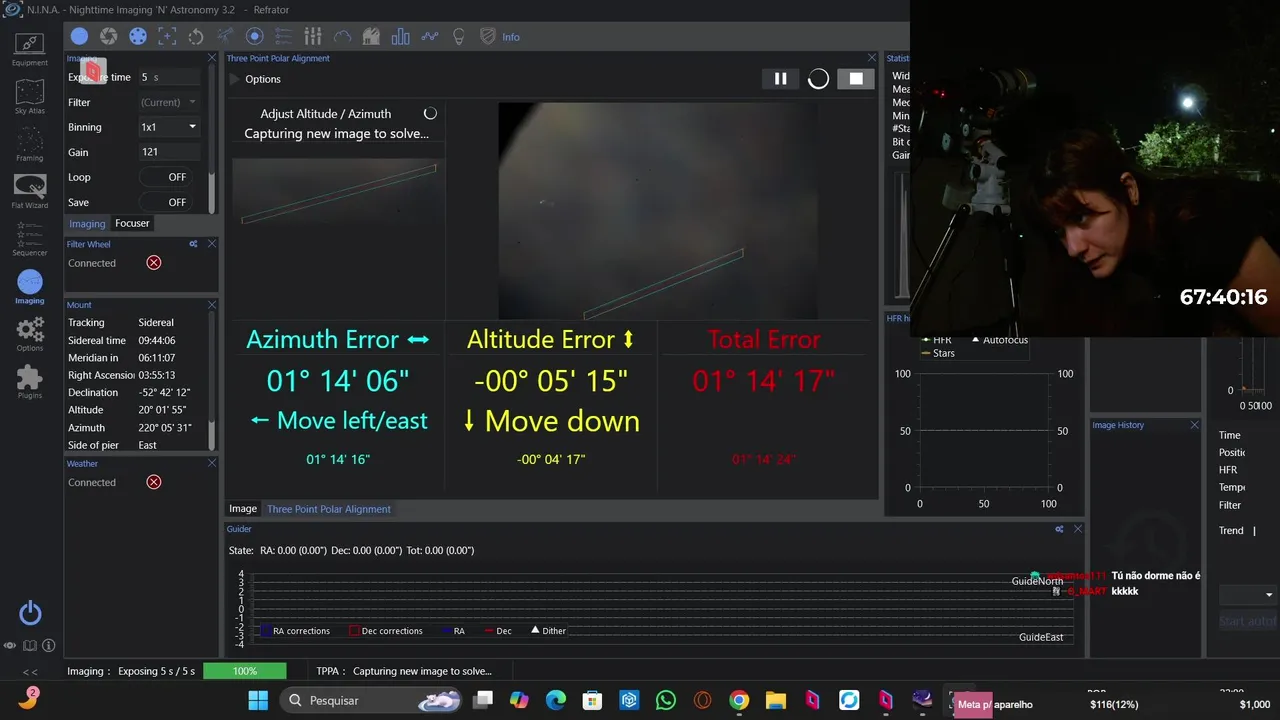Toggle the rotator panel icon

[196, 37]
